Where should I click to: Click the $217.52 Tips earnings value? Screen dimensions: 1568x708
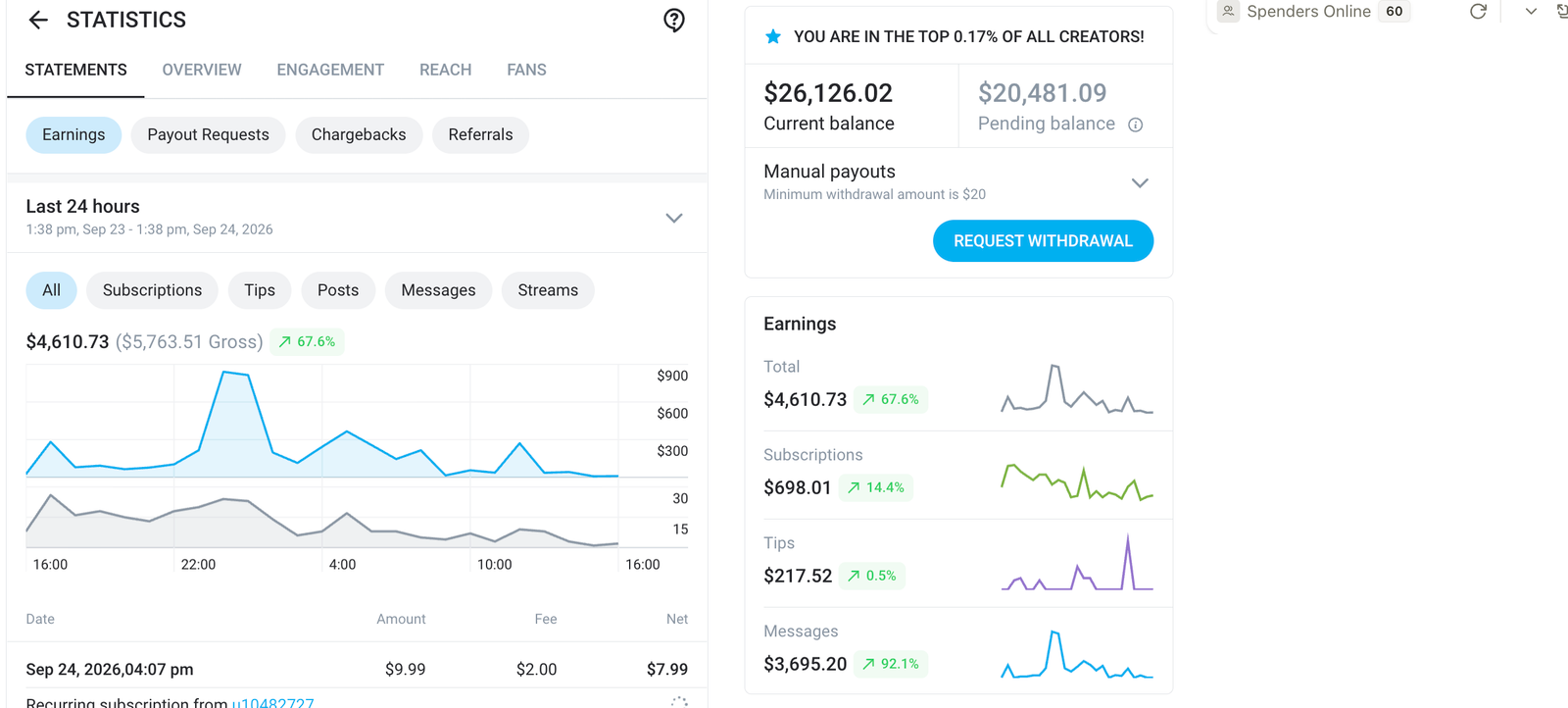(798, 576)
